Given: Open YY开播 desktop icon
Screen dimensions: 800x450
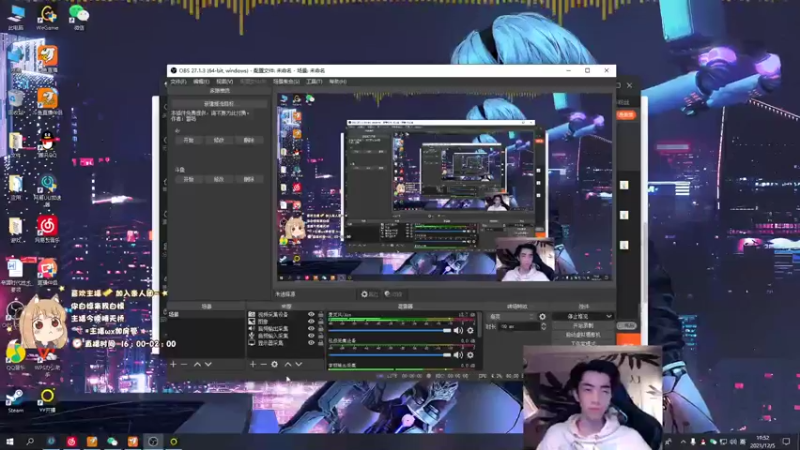Looking at the screenshot, I should click(47, 401).
